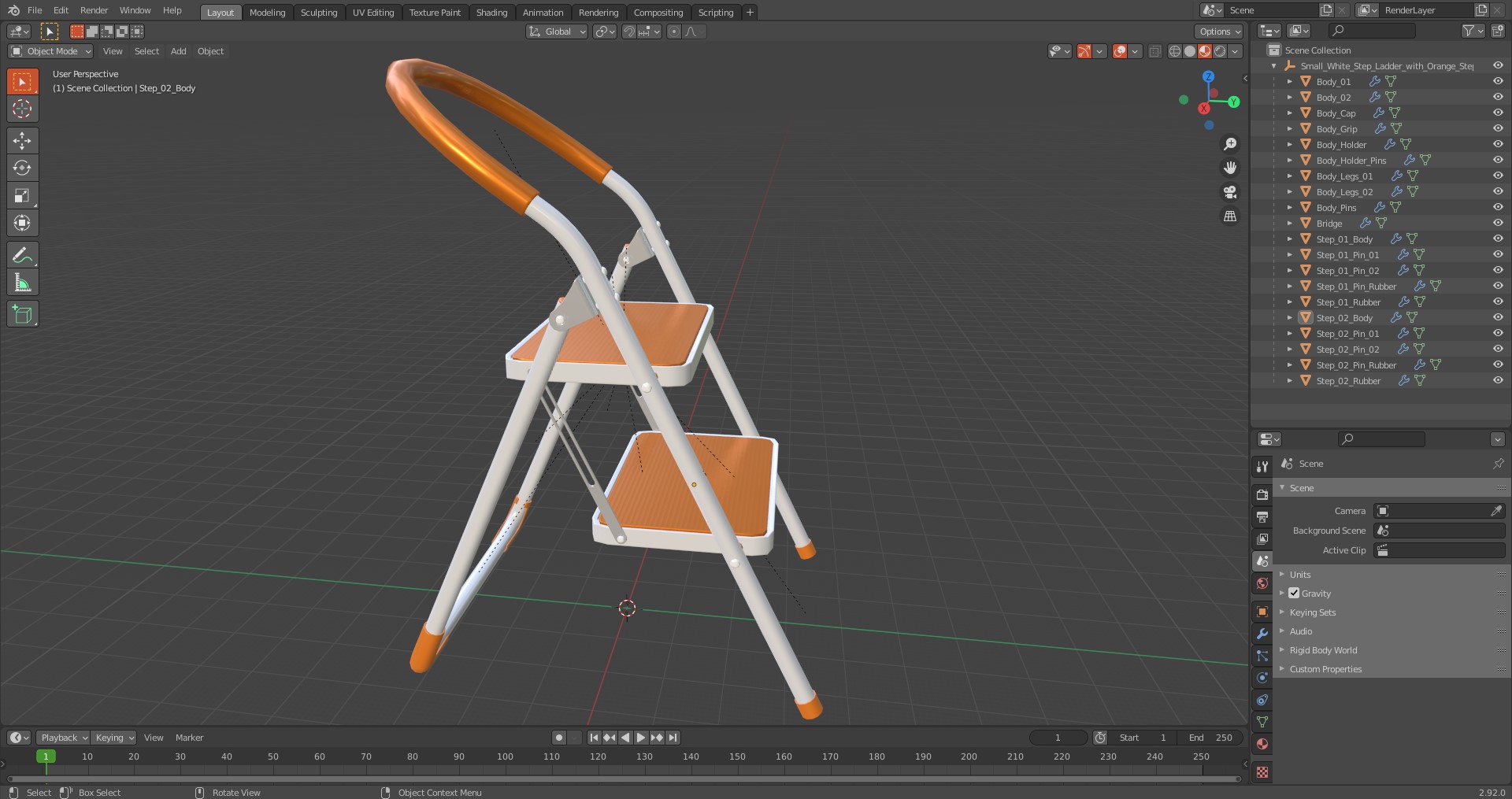Screen dimensions: 1512x799
Task: Toggle X-ray view button
Action: (1154, 51)
